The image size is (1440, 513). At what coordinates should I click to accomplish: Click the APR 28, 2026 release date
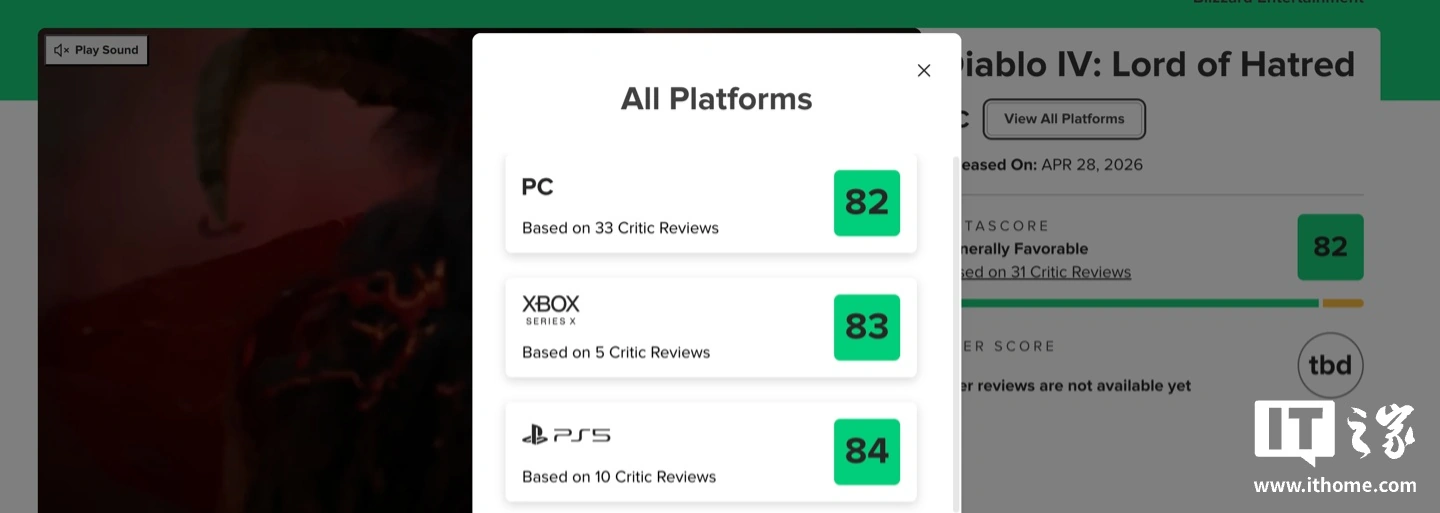point(1092,165)
